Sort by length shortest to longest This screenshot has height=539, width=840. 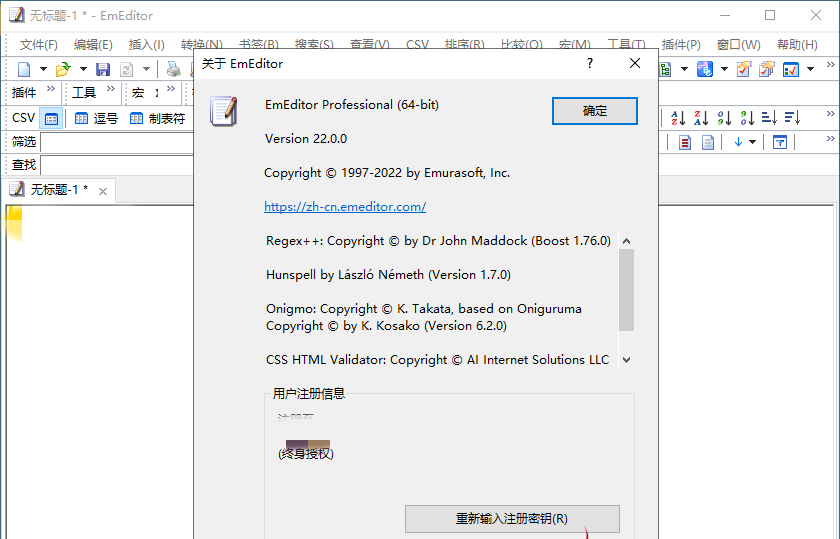769,117
